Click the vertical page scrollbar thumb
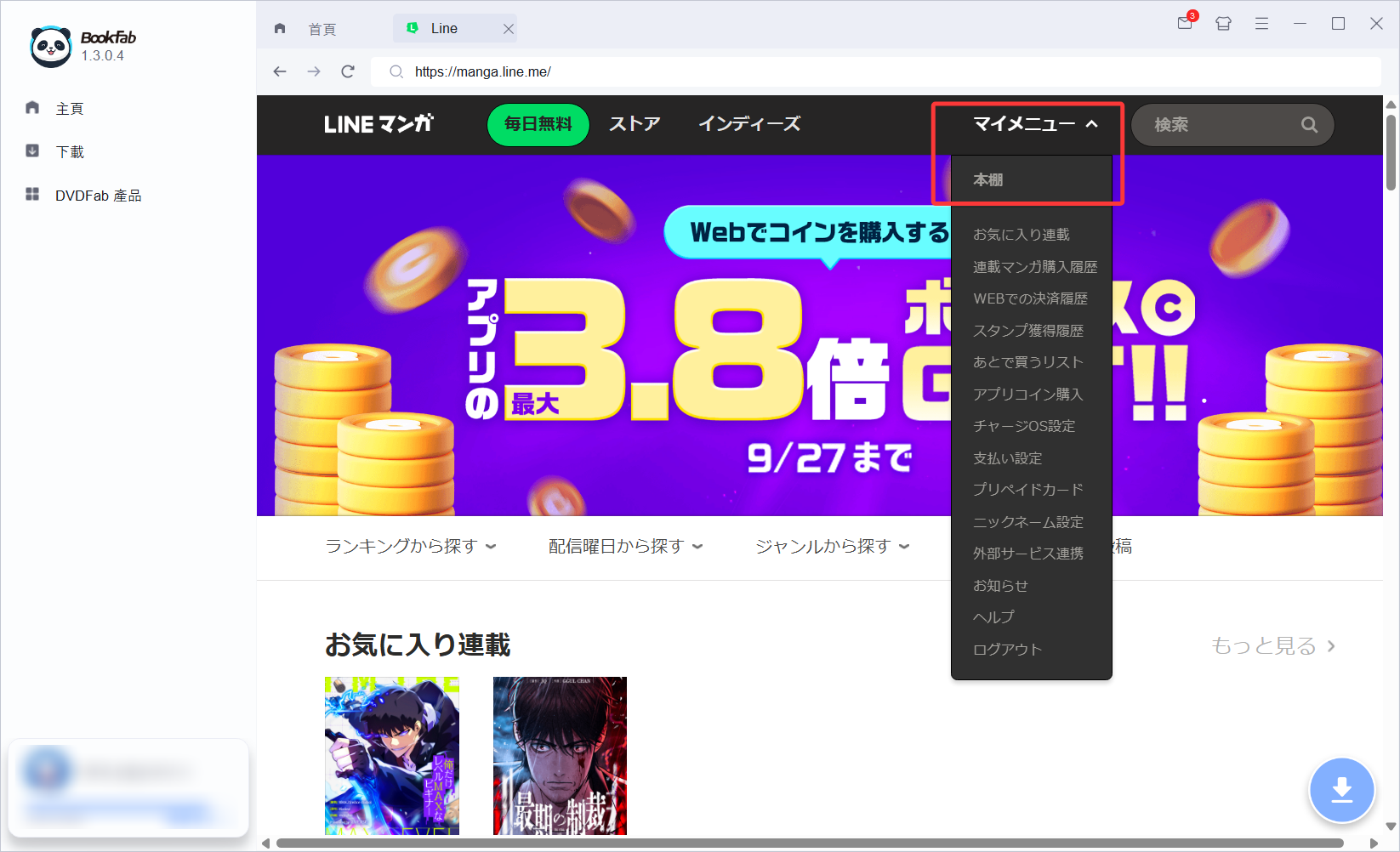Image resolution: width=1400 pixels, height=852 pixels. pyautogui.click(x=1391, y=151)
